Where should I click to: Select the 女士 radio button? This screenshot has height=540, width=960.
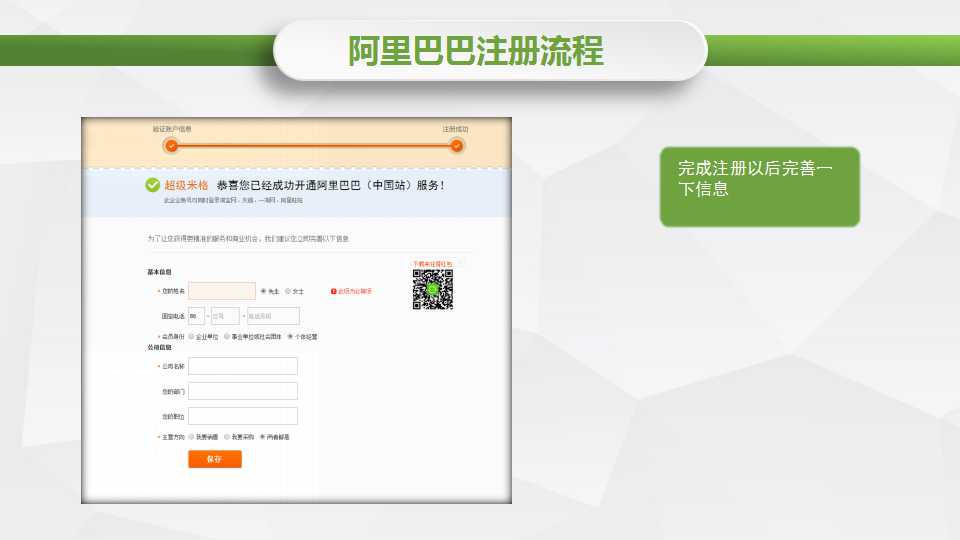[x=288, y=291]
